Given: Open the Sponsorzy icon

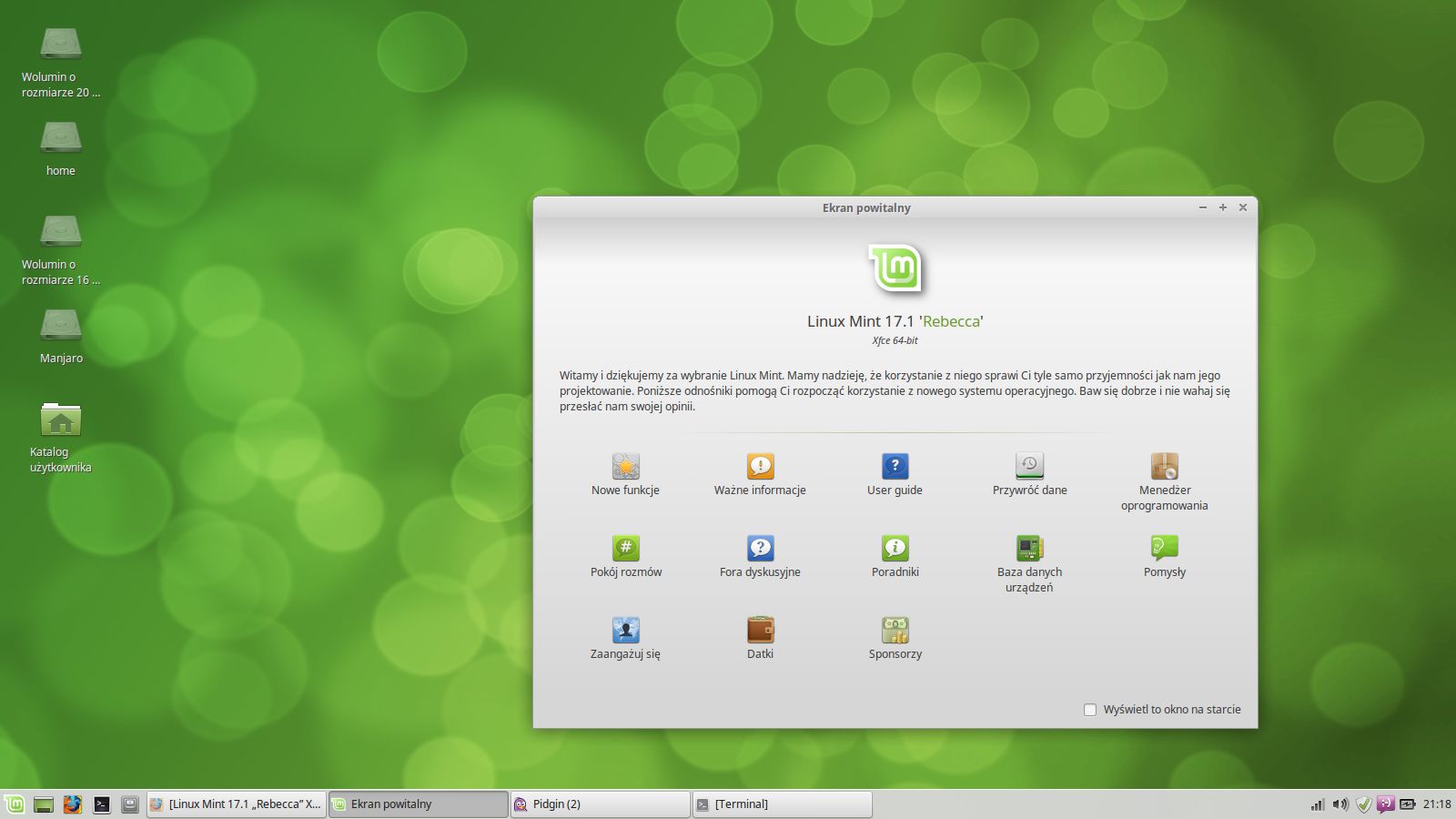Looking at the screenshot, I should tap(895, 631).
